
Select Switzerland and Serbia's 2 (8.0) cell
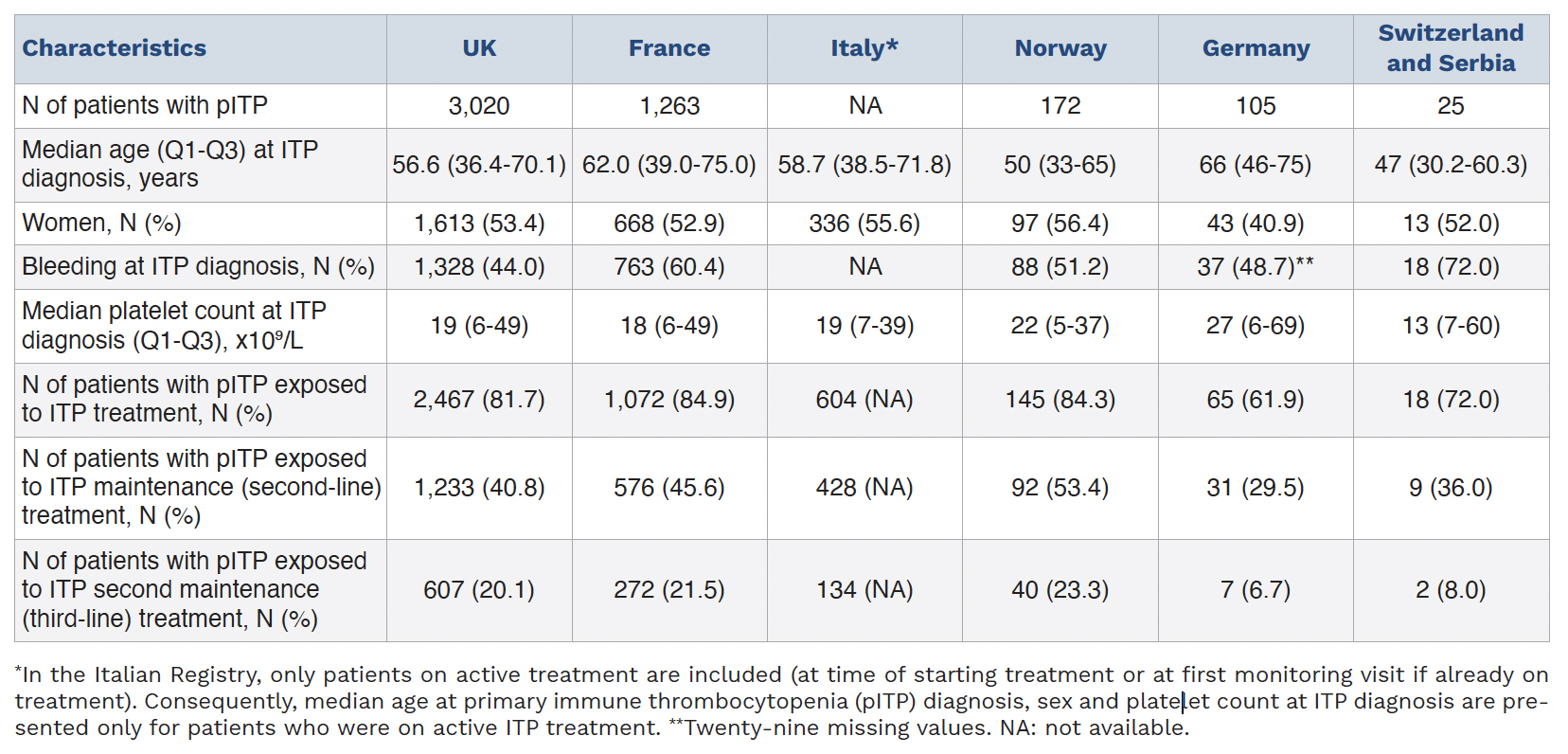click(x=1451, y=590)
